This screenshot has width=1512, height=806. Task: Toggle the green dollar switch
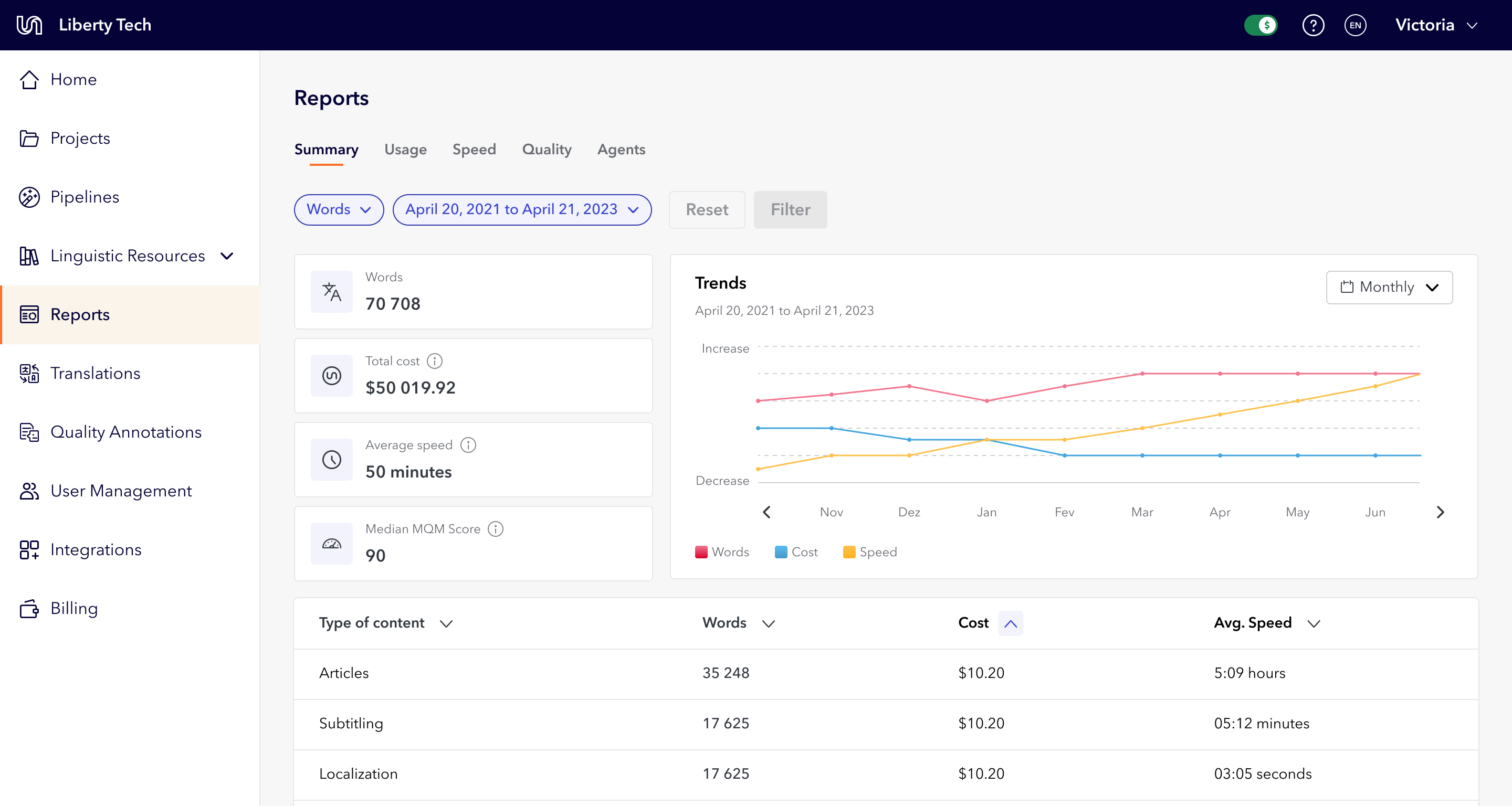click(1261, 25)
